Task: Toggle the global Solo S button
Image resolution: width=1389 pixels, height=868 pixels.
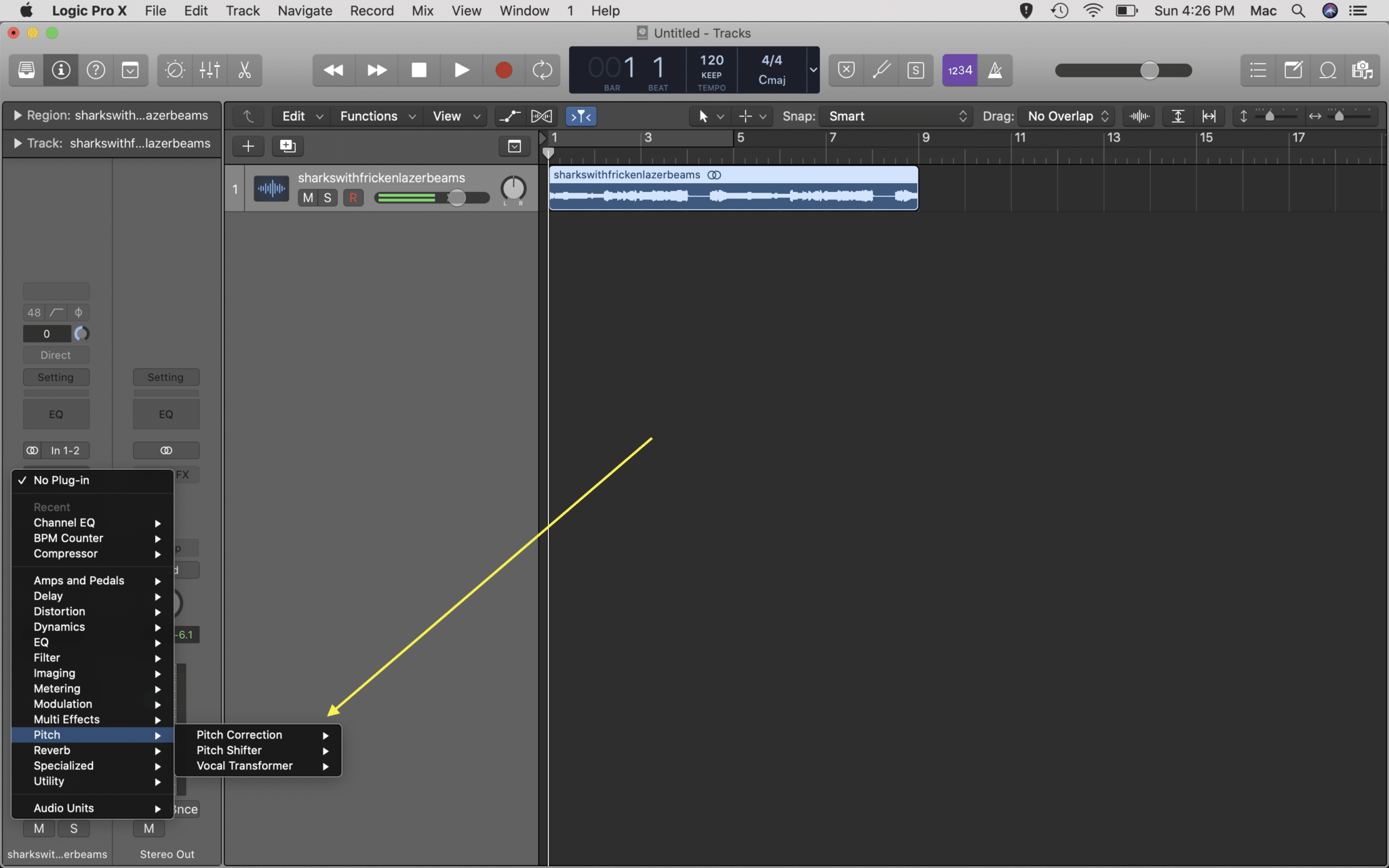Action: tap(916, 70)
